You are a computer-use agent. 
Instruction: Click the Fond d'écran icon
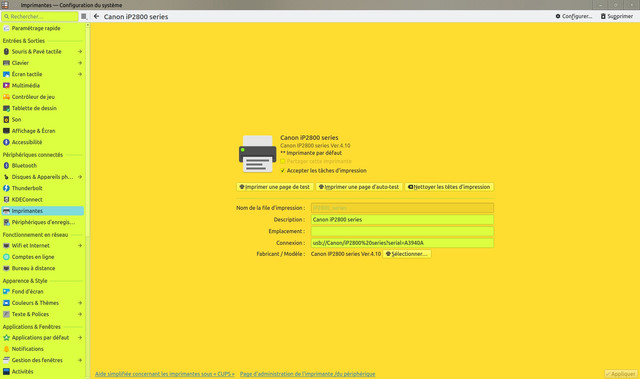(x=6, y=292)
